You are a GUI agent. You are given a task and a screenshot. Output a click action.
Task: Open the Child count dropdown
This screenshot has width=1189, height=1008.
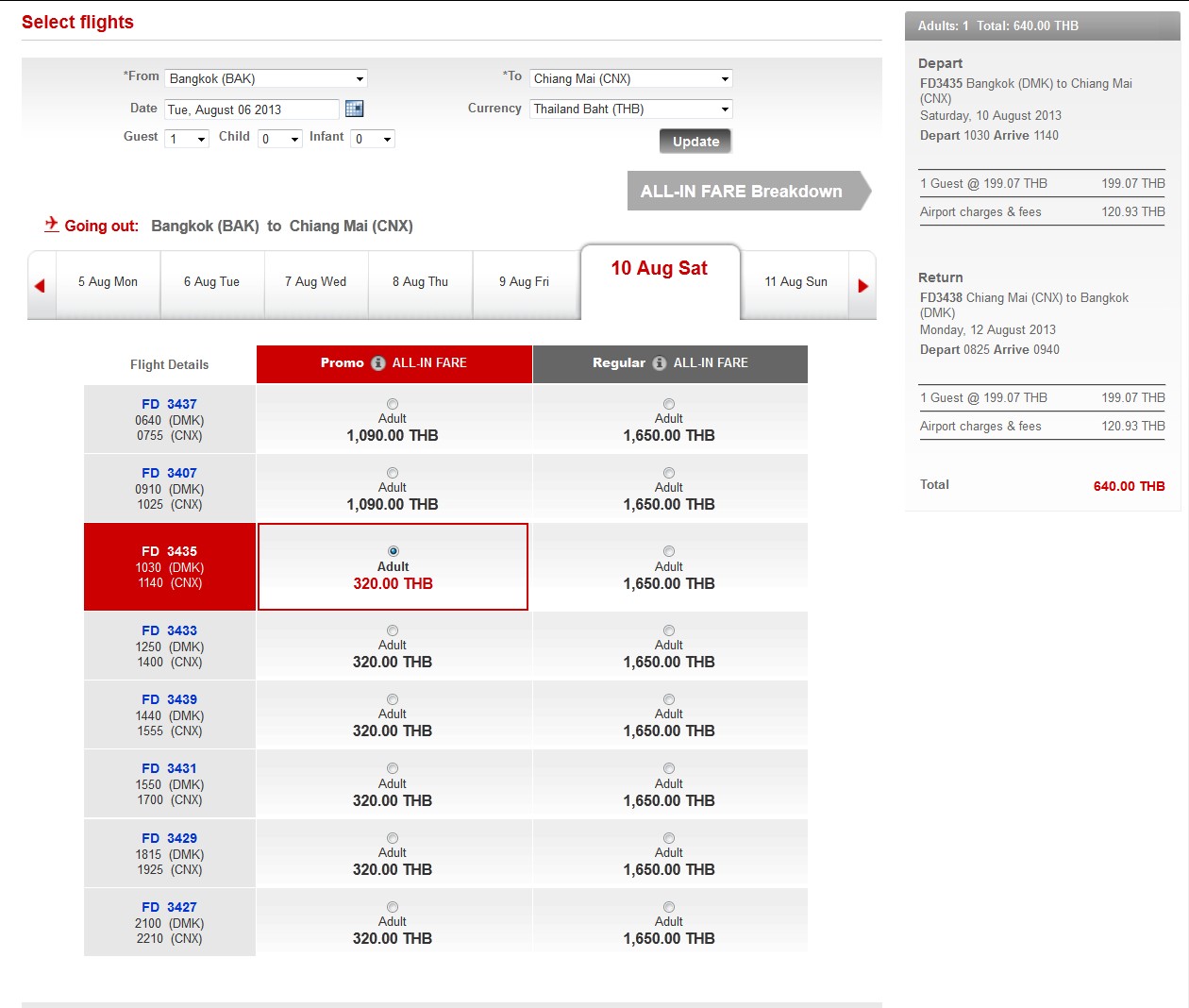[x=280, y=139]
